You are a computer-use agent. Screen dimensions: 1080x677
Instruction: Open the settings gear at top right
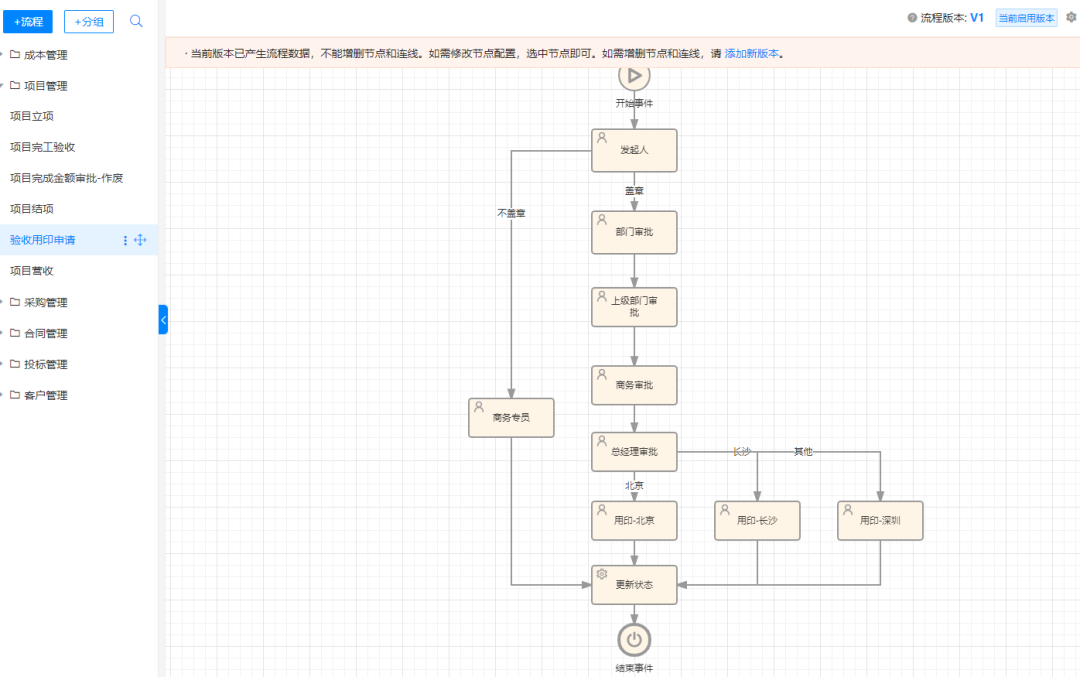1071,18
